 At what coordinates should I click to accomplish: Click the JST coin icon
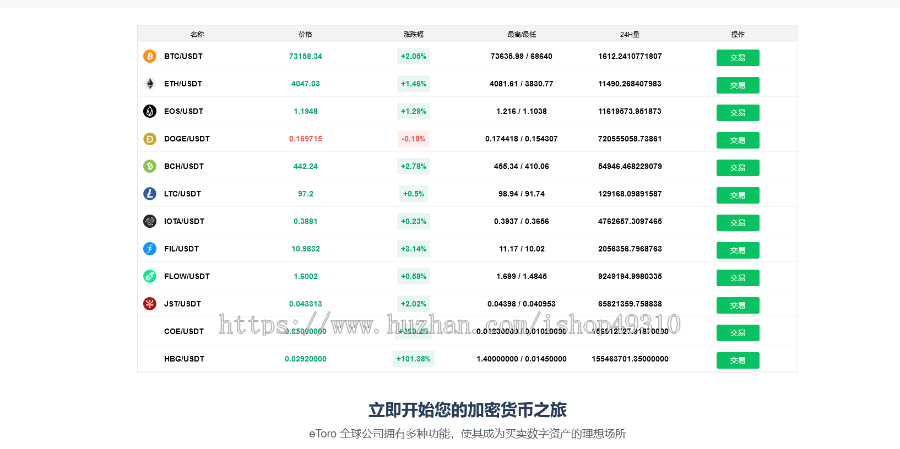coord(149,304)
